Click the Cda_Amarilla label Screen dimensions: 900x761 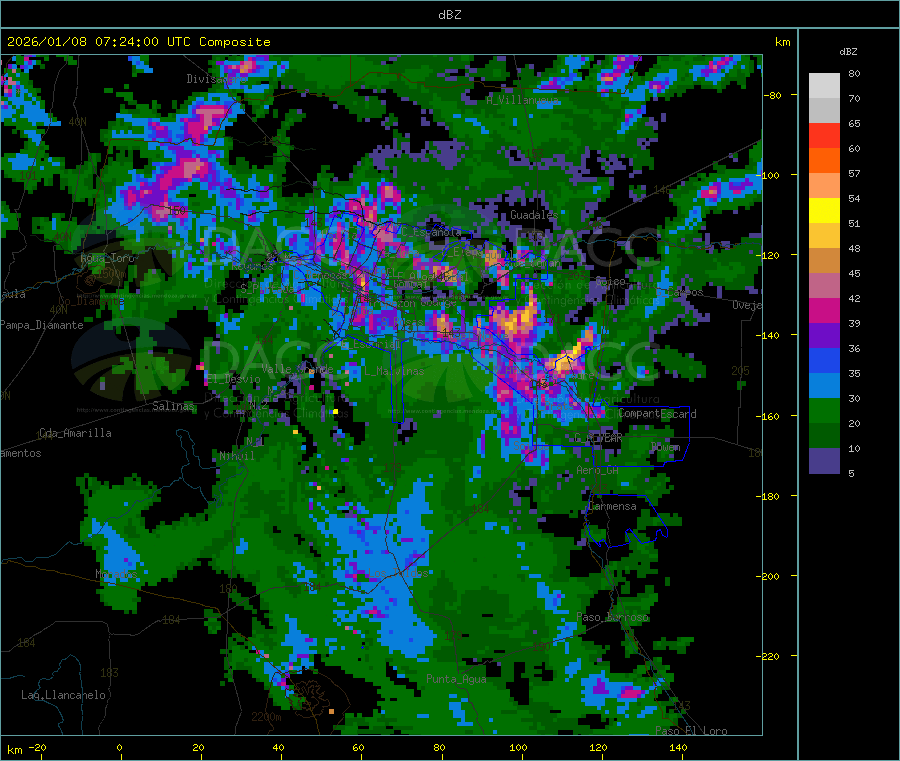click(x=75, y=433)
